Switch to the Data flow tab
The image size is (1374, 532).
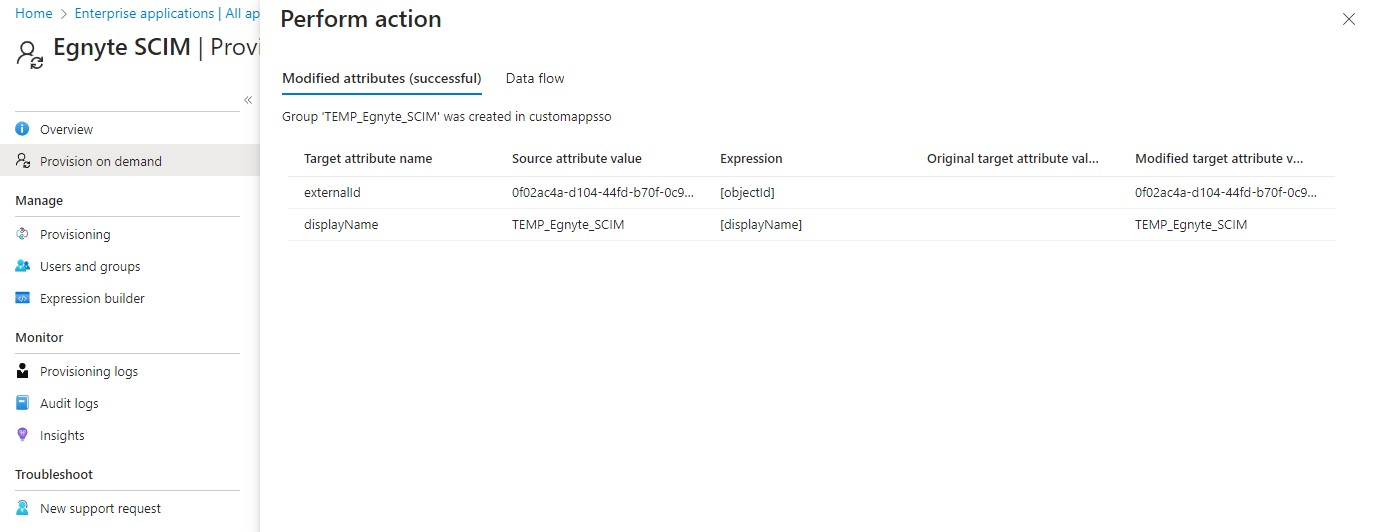click(x=535, y=78)
